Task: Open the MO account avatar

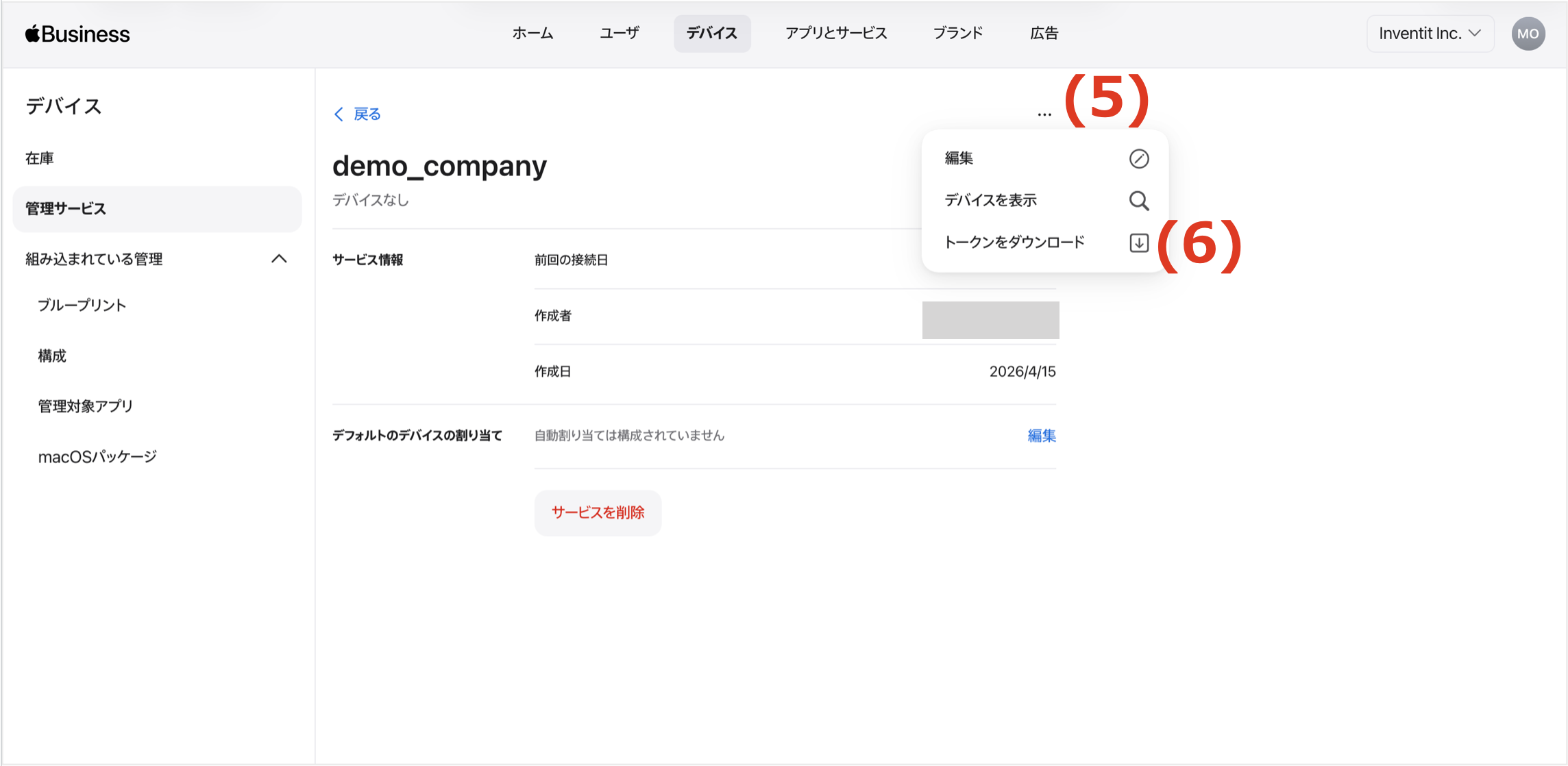Action: click(x=1528, y=34)
